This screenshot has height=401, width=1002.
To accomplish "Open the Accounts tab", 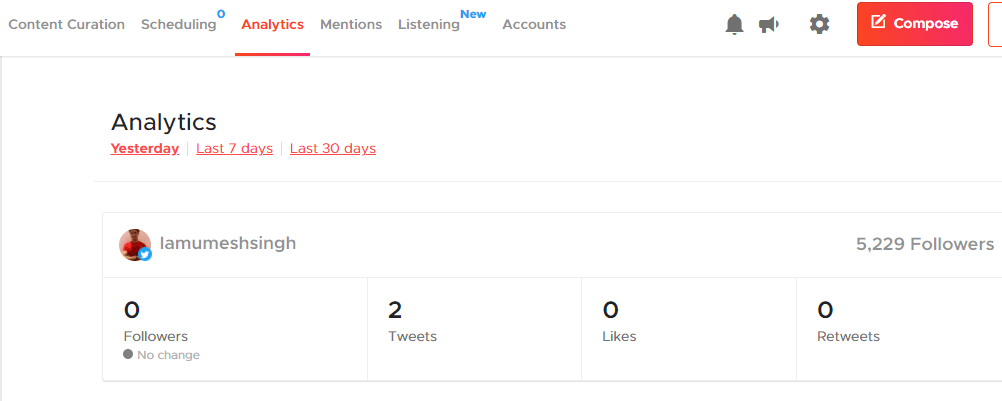I will [534, 24].
